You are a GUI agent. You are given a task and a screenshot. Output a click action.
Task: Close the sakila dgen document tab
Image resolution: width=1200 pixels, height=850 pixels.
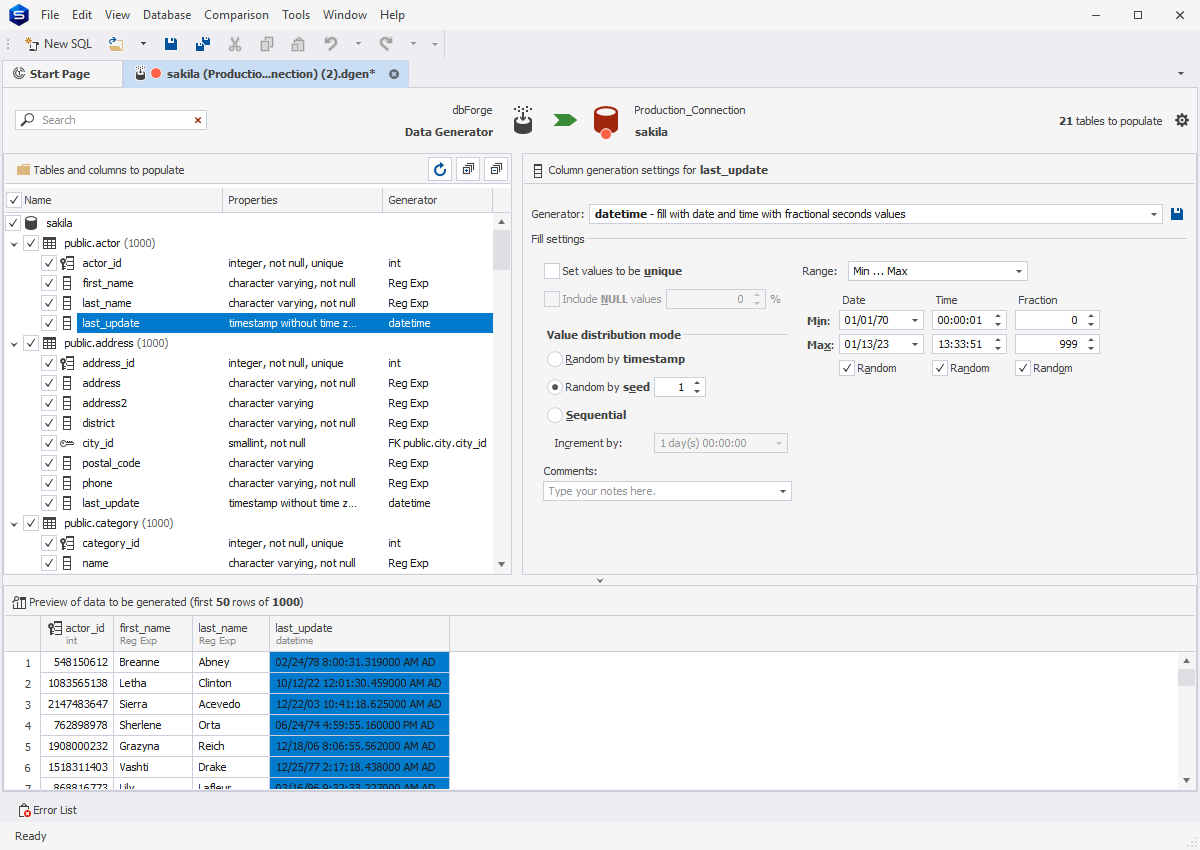pyautogui.click(x=394, y=74)
